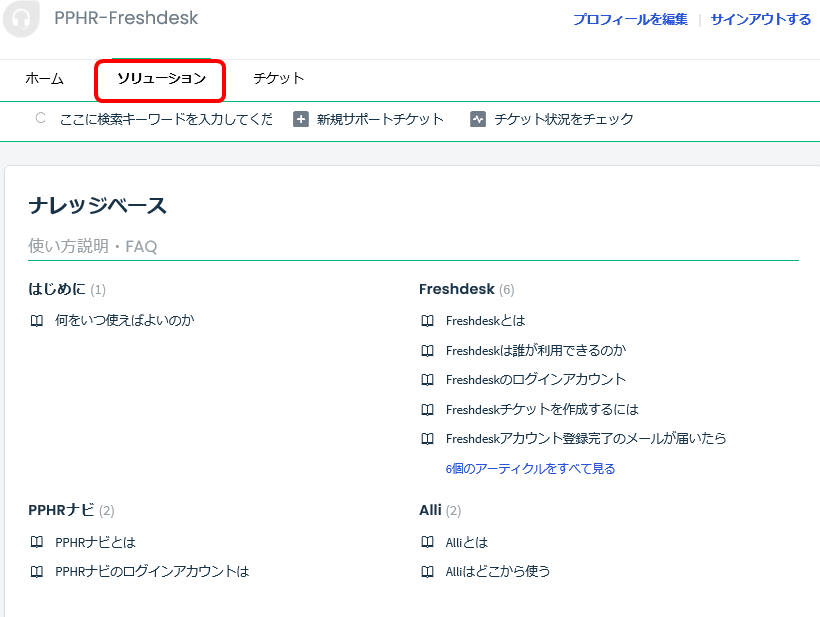Screen dimensions: 820x617
Task: Open article Alliとは
Action: point(466,542)
